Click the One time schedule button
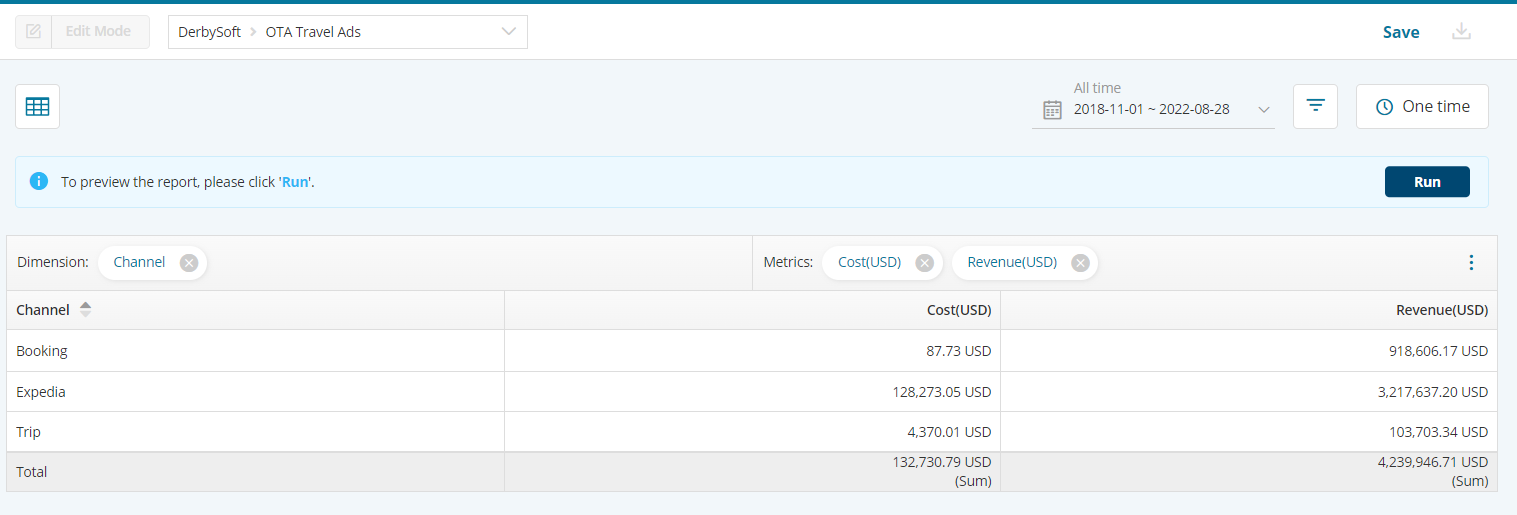Screen dimensions: 1517x515 [x=1422, y=106]
